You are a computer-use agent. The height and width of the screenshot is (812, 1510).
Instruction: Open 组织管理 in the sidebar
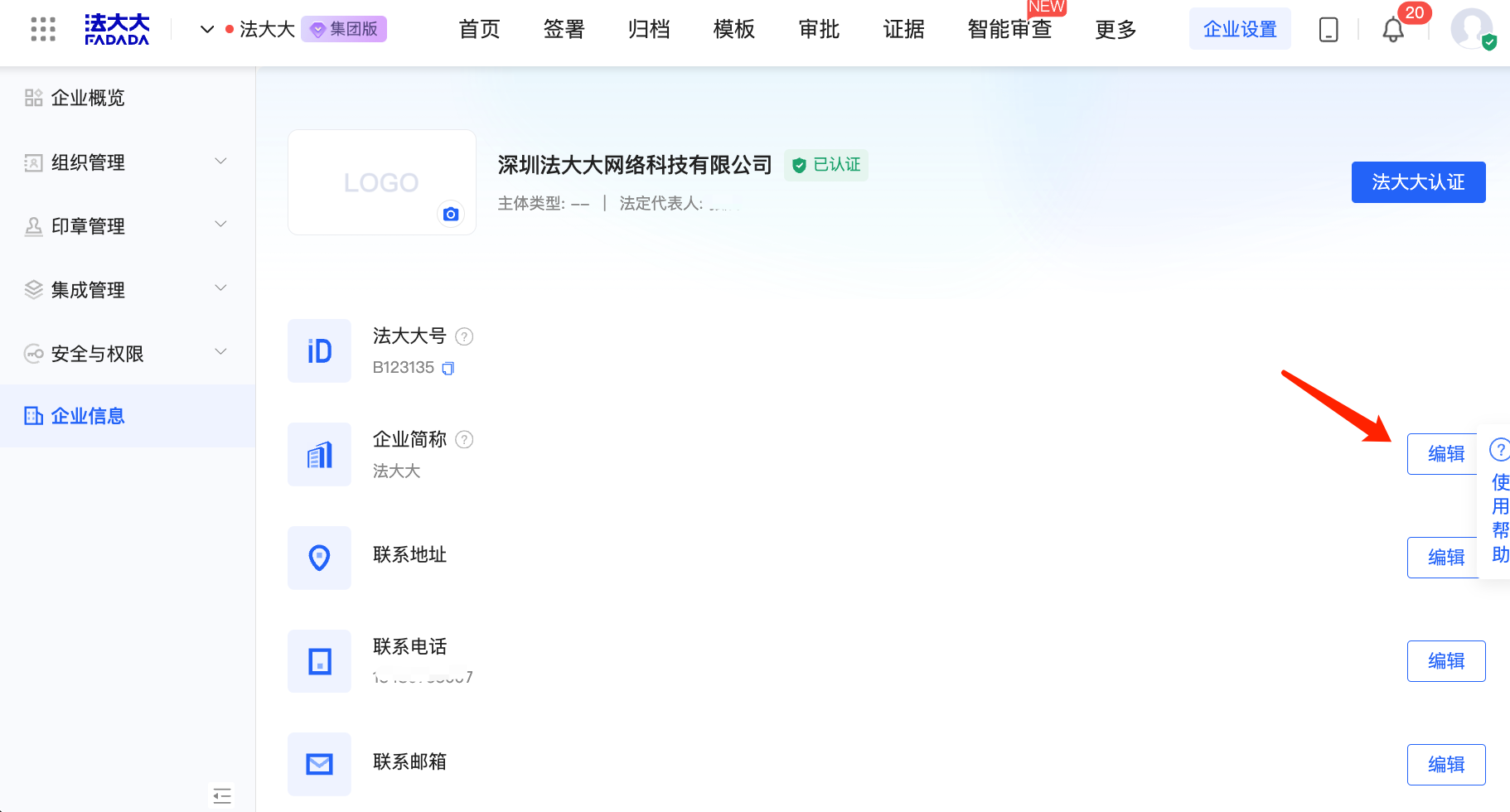coord(88,162)
